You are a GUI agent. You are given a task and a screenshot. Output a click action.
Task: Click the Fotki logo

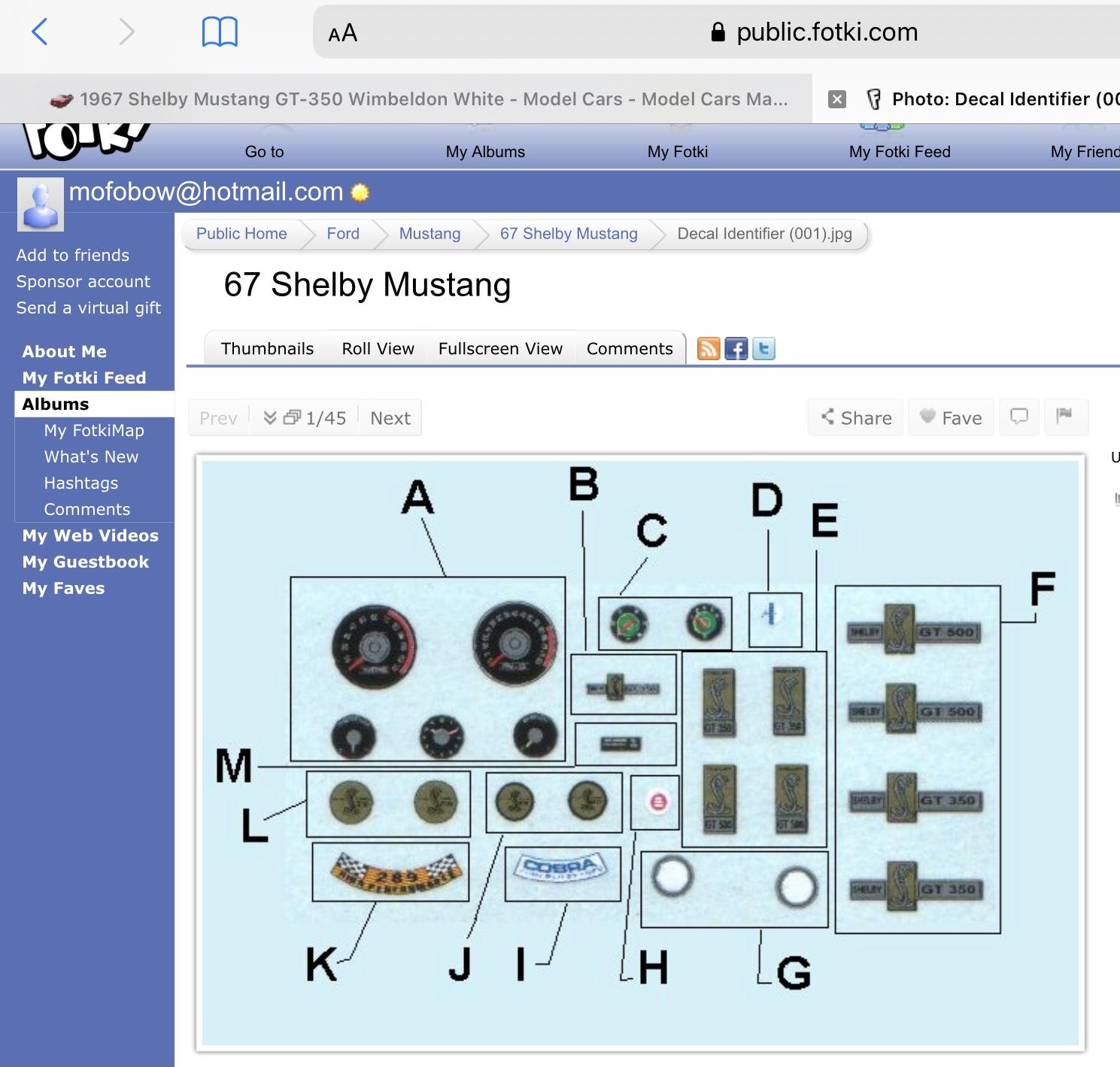pos(86,141)
